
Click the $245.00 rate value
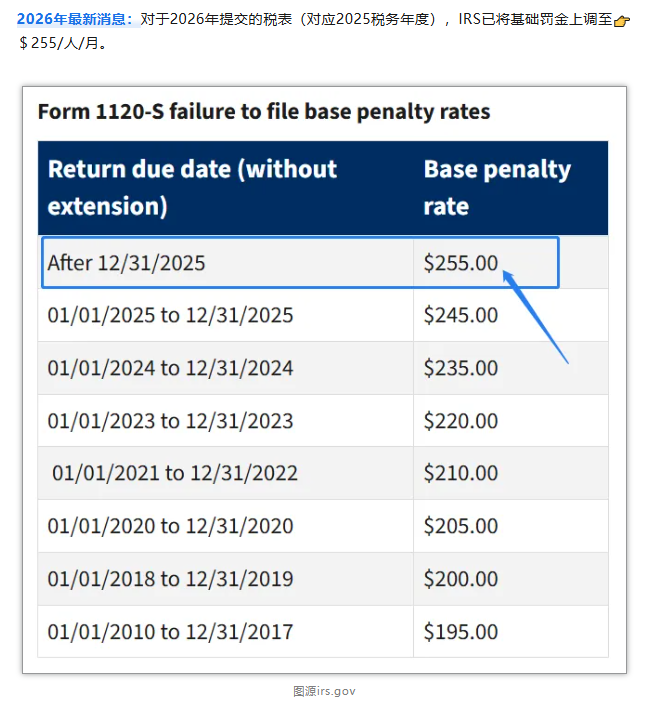[x=461, y=315]
